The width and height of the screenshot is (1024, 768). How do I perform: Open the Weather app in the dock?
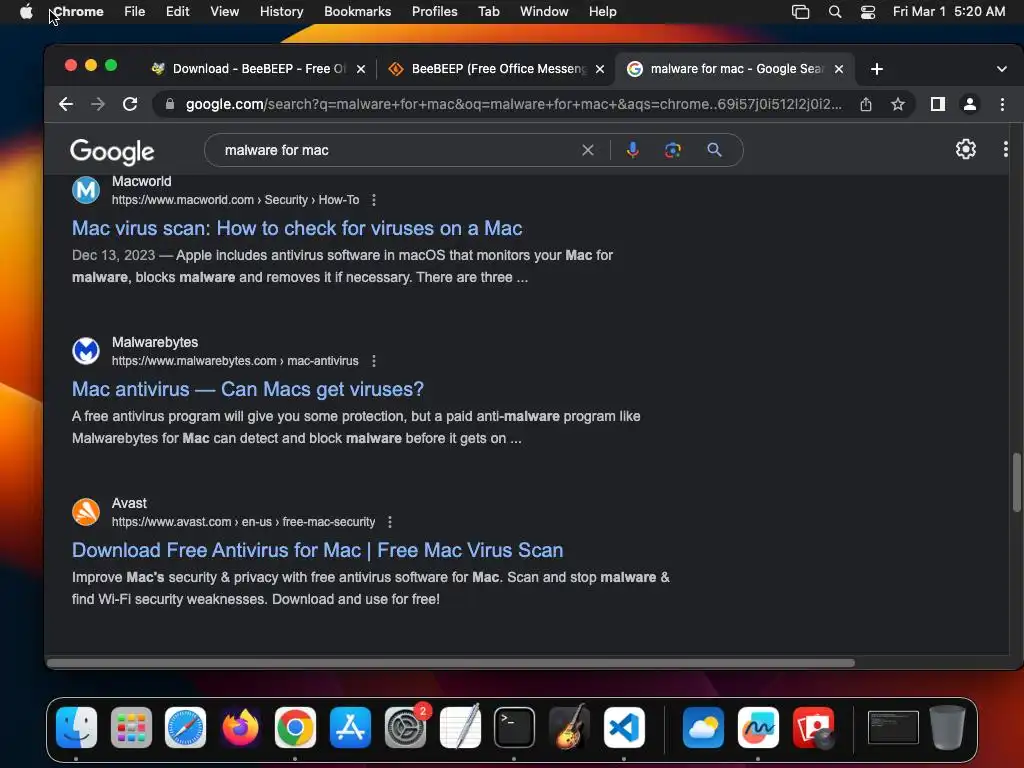coord(703,728)
